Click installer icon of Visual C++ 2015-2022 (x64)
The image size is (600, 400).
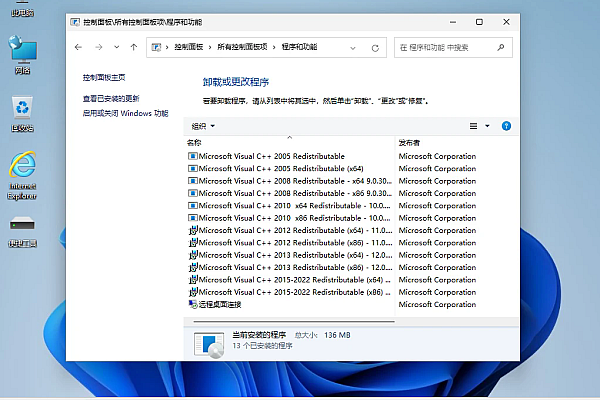193,280
